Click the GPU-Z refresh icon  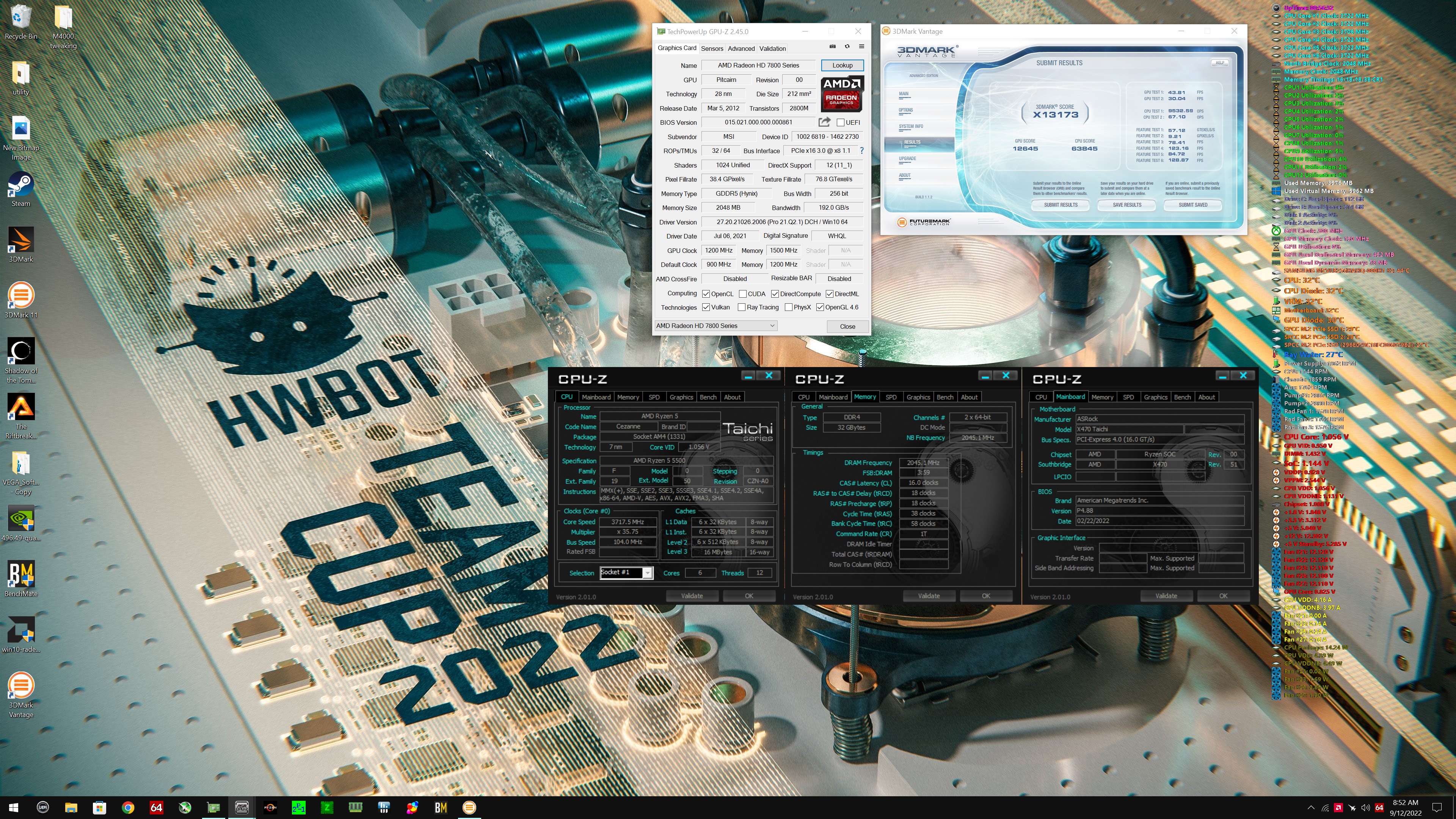click(847, 47)
